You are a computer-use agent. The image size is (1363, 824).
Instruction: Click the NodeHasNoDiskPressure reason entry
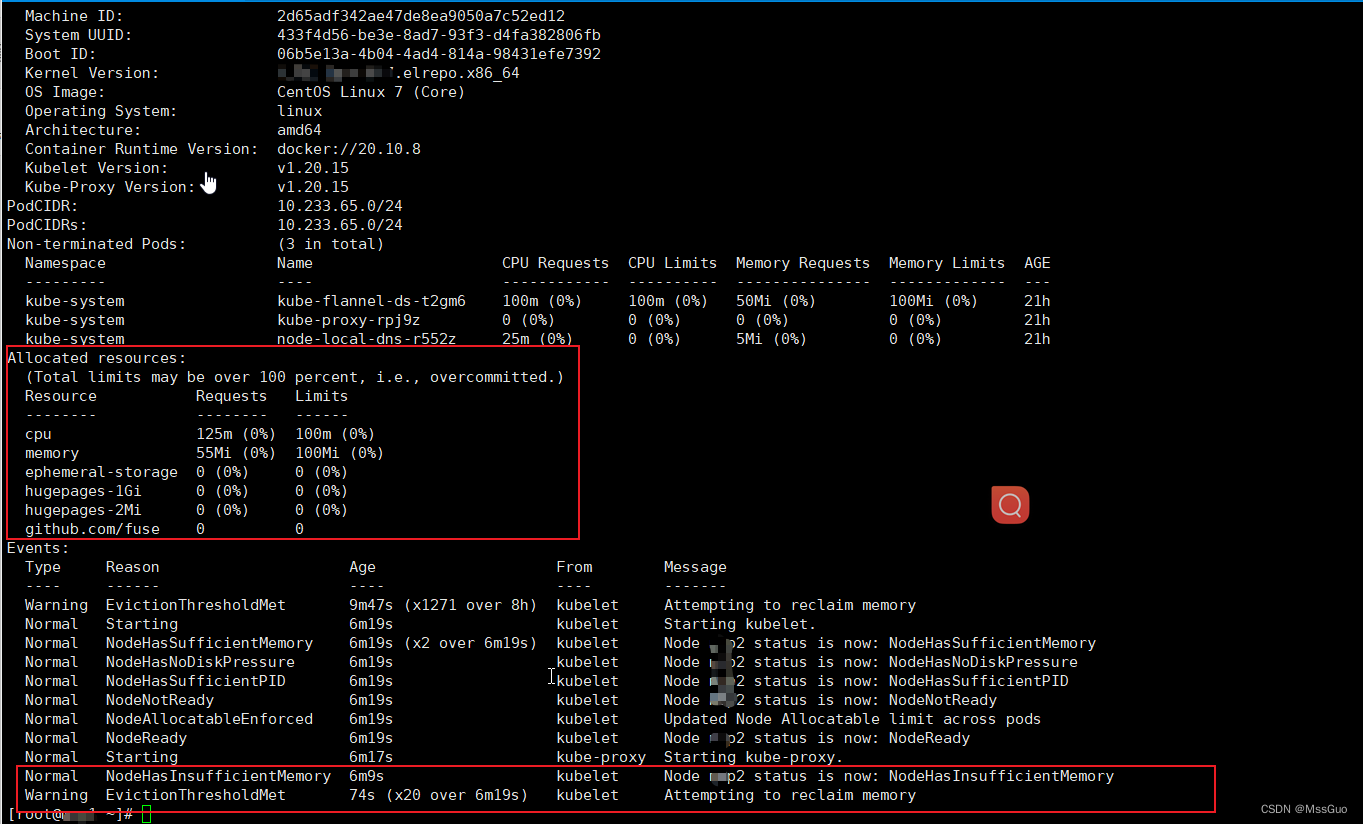click(x=200, y=662)
